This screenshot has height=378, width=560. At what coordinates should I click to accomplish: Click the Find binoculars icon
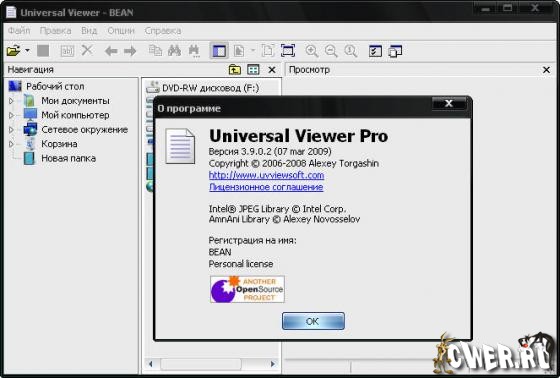pos(174,51)
